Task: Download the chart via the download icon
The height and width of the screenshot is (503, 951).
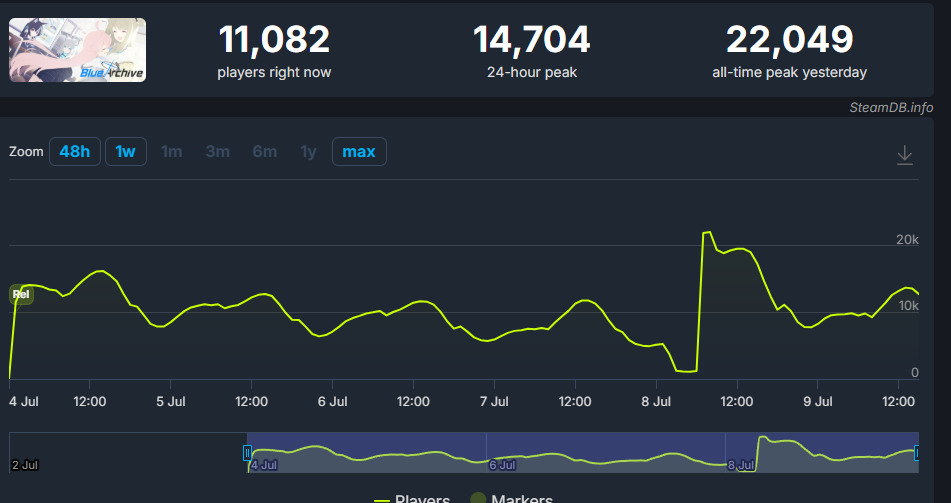Action: pos(904,155)
